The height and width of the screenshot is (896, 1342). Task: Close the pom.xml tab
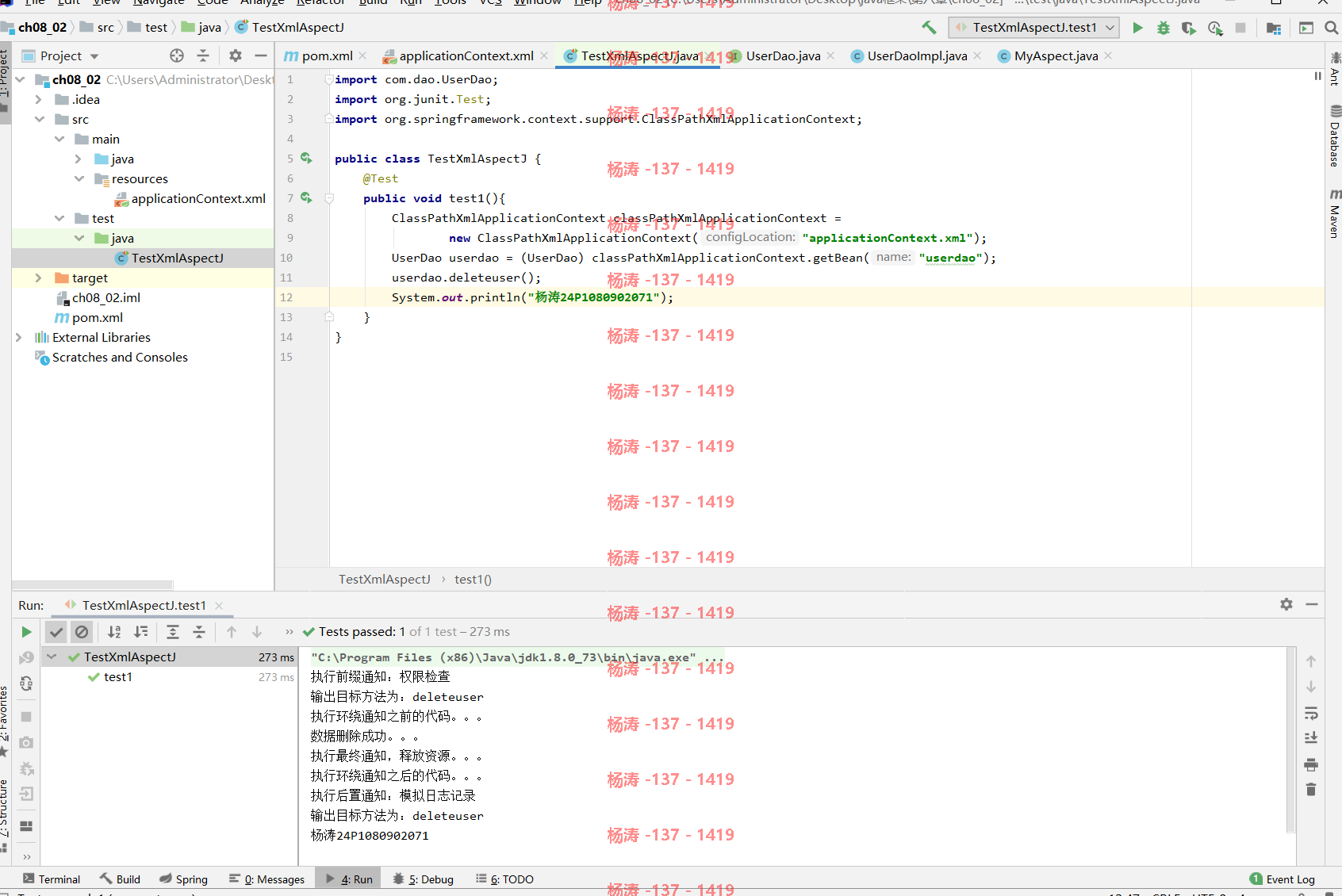pos(362,56)
